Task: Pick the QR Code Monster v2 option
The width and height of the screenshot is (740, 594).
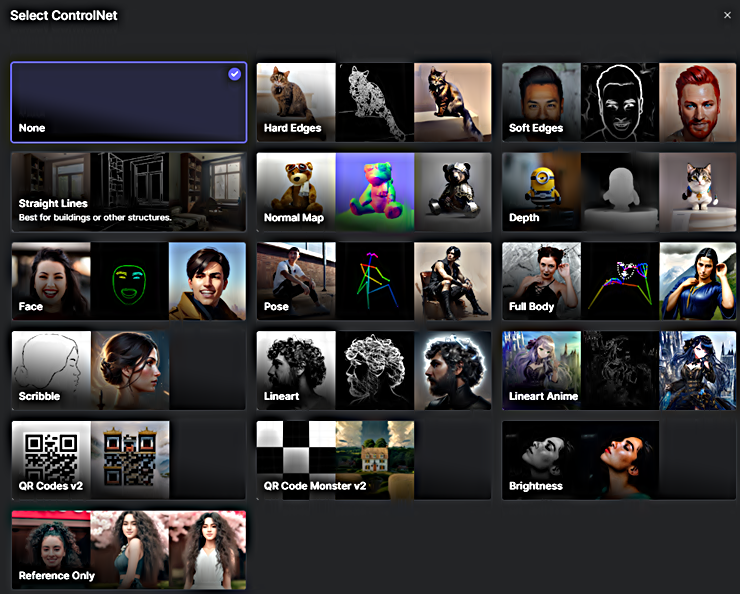Action: tap(374, 460)
